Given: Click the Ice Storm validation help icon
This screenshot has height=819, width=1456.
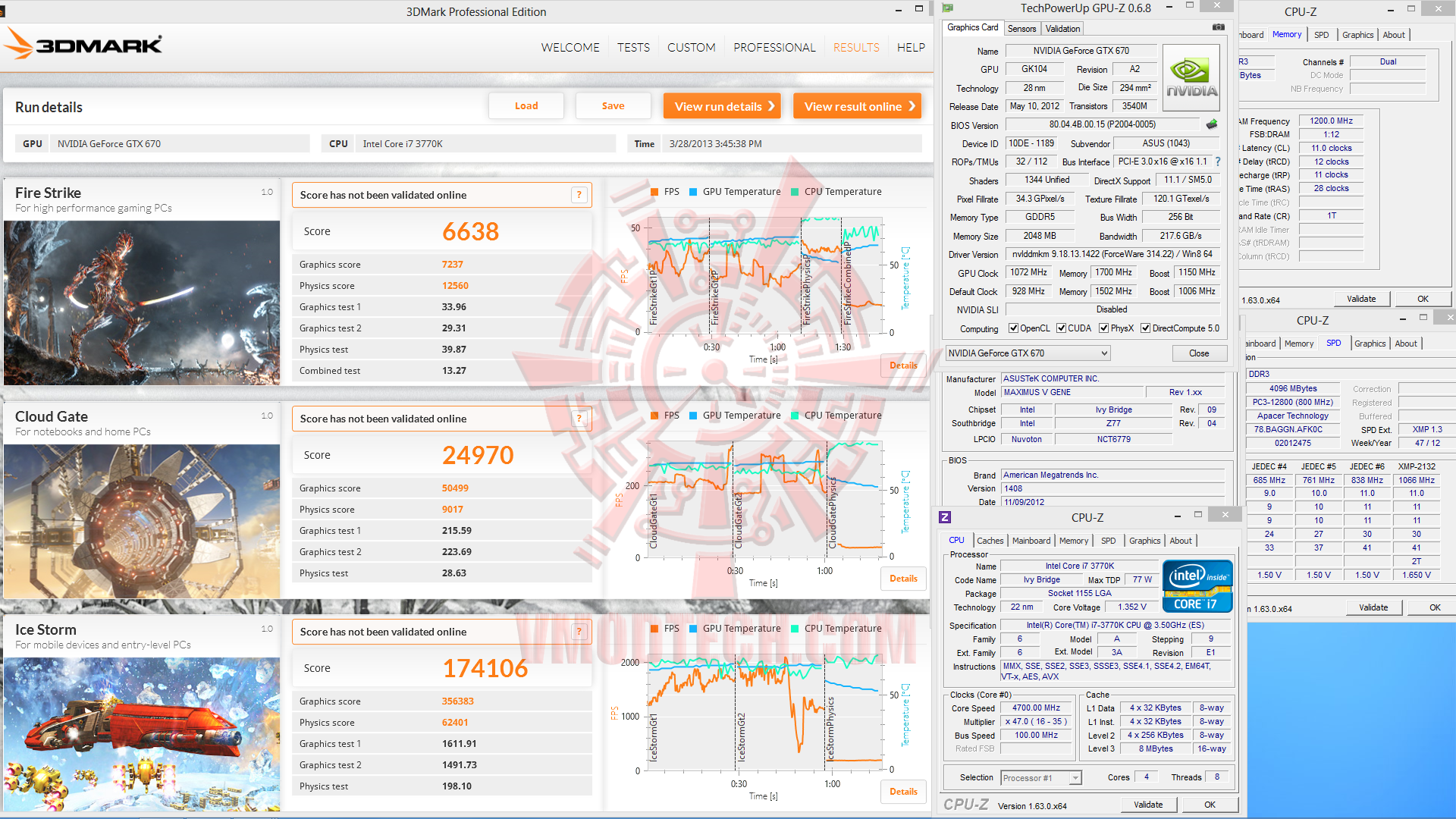Looking at the screenshot, I should [579, 632].
